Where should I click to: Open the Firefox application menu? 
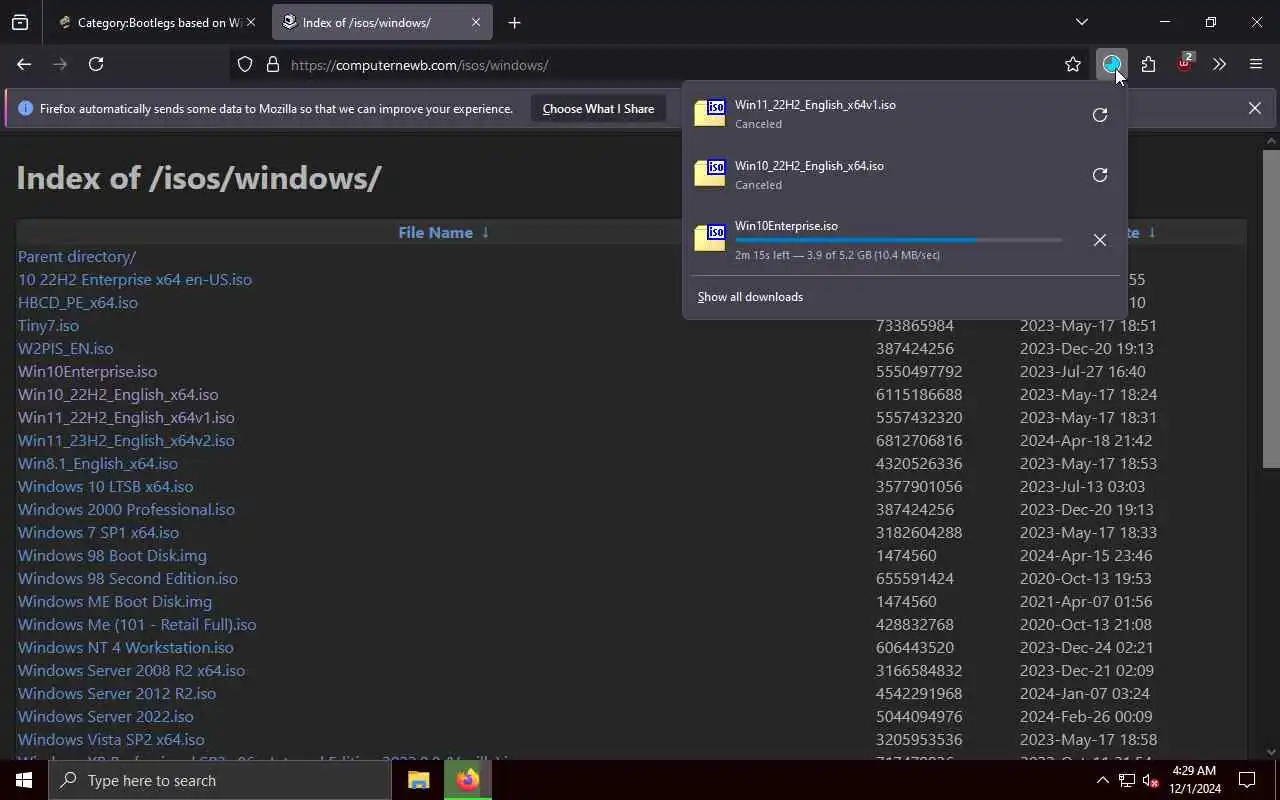click(x=1256, y=64)
